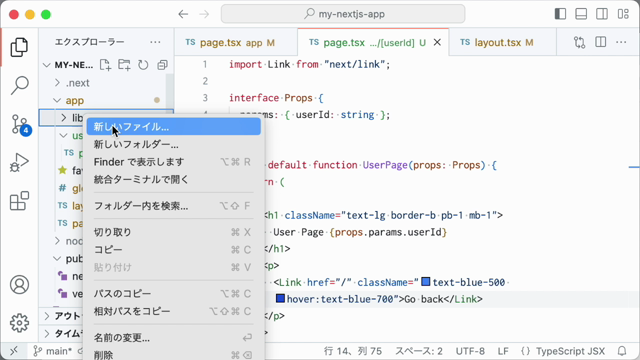Toggle the primary sidebar layout button
This screenshot has height=360, width=640.
(x=560, y=14)
